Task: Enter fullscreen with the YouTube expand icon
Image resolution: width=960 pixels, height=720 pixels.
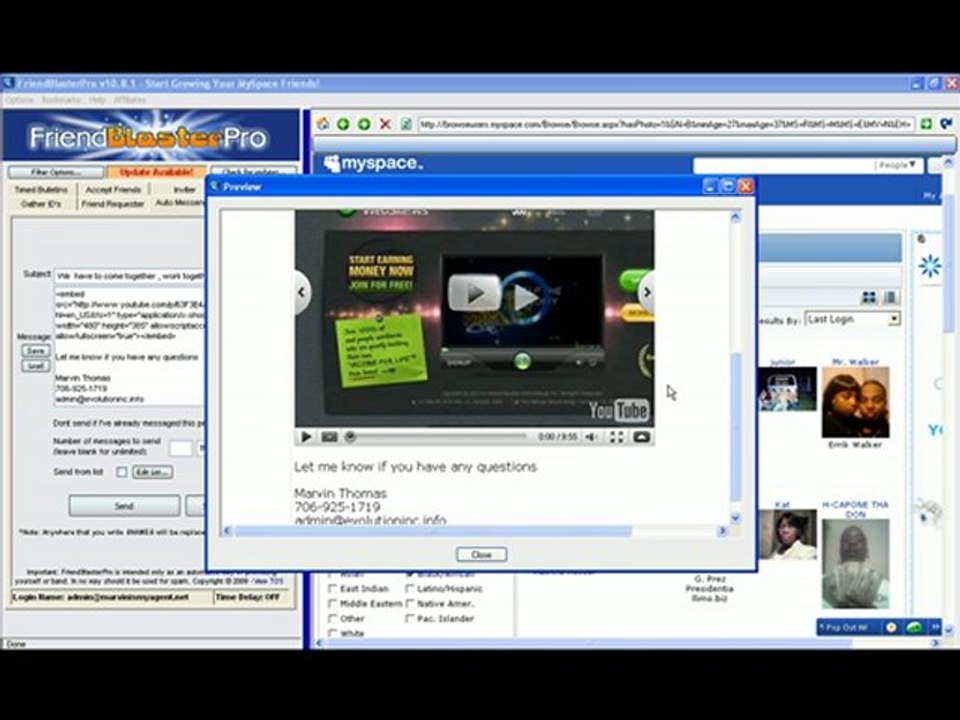Action: point(617,437)
